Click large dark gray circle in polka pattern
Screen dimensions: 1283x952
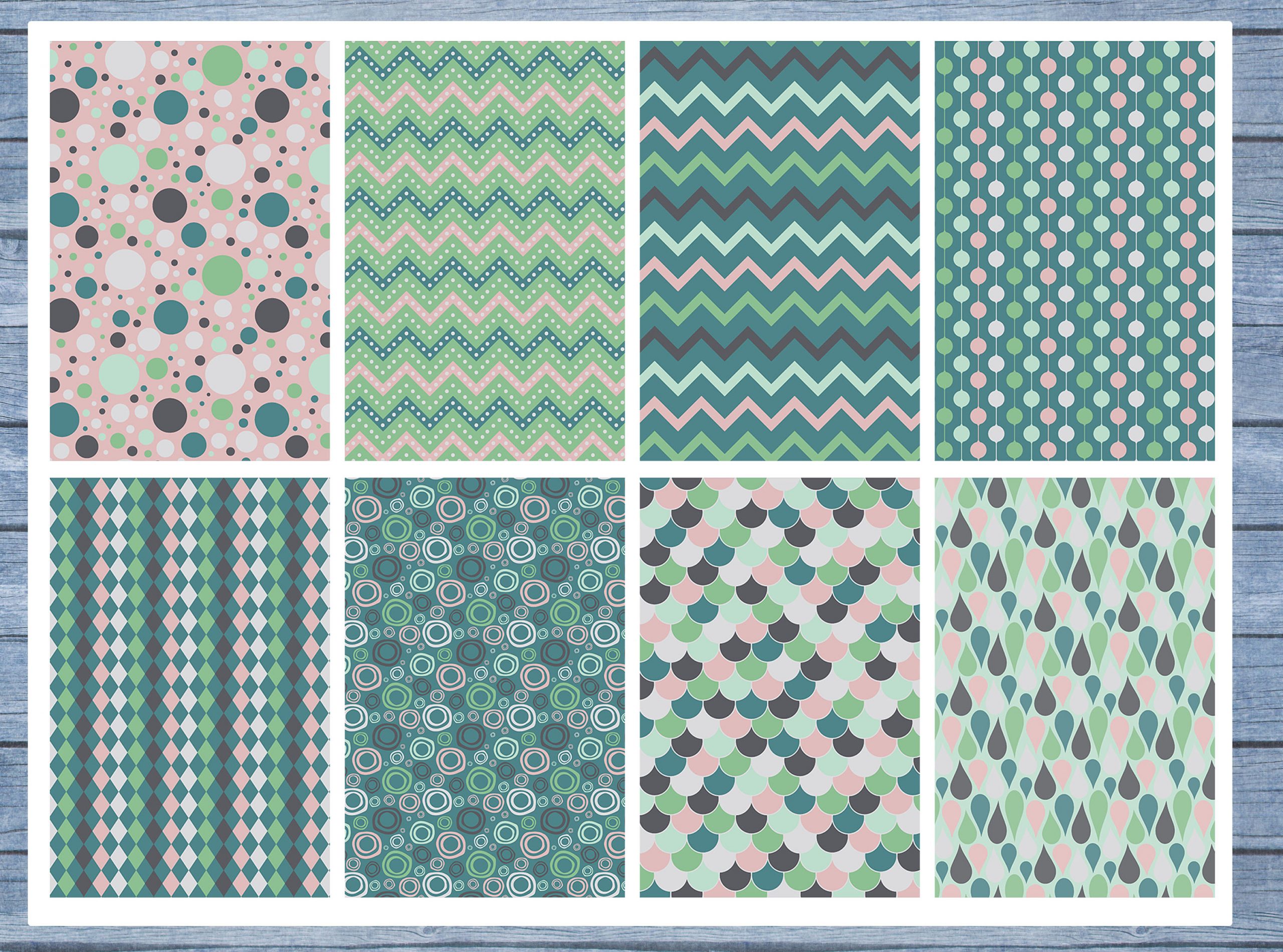[x=169, y=206]
